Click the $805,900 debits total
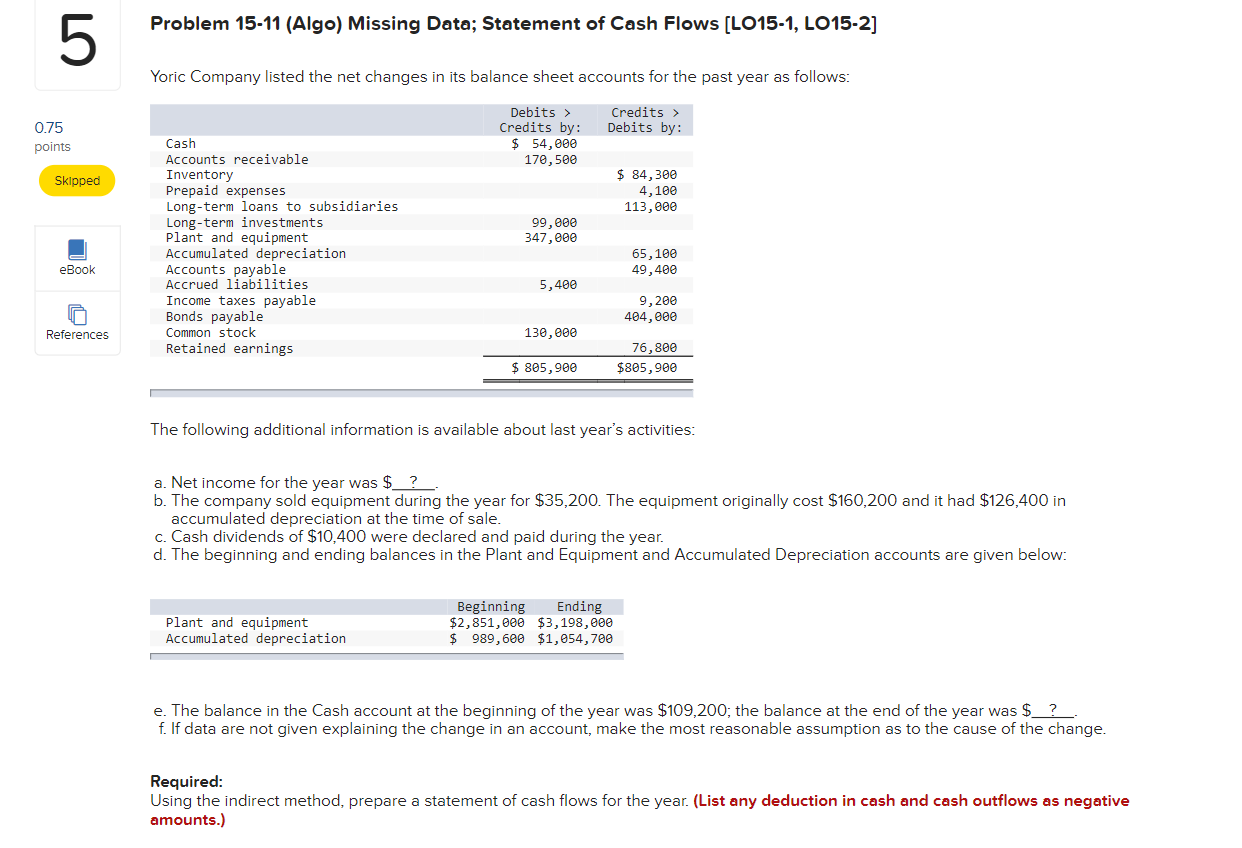The image size is (1242, 848). (x=543, y=367)
